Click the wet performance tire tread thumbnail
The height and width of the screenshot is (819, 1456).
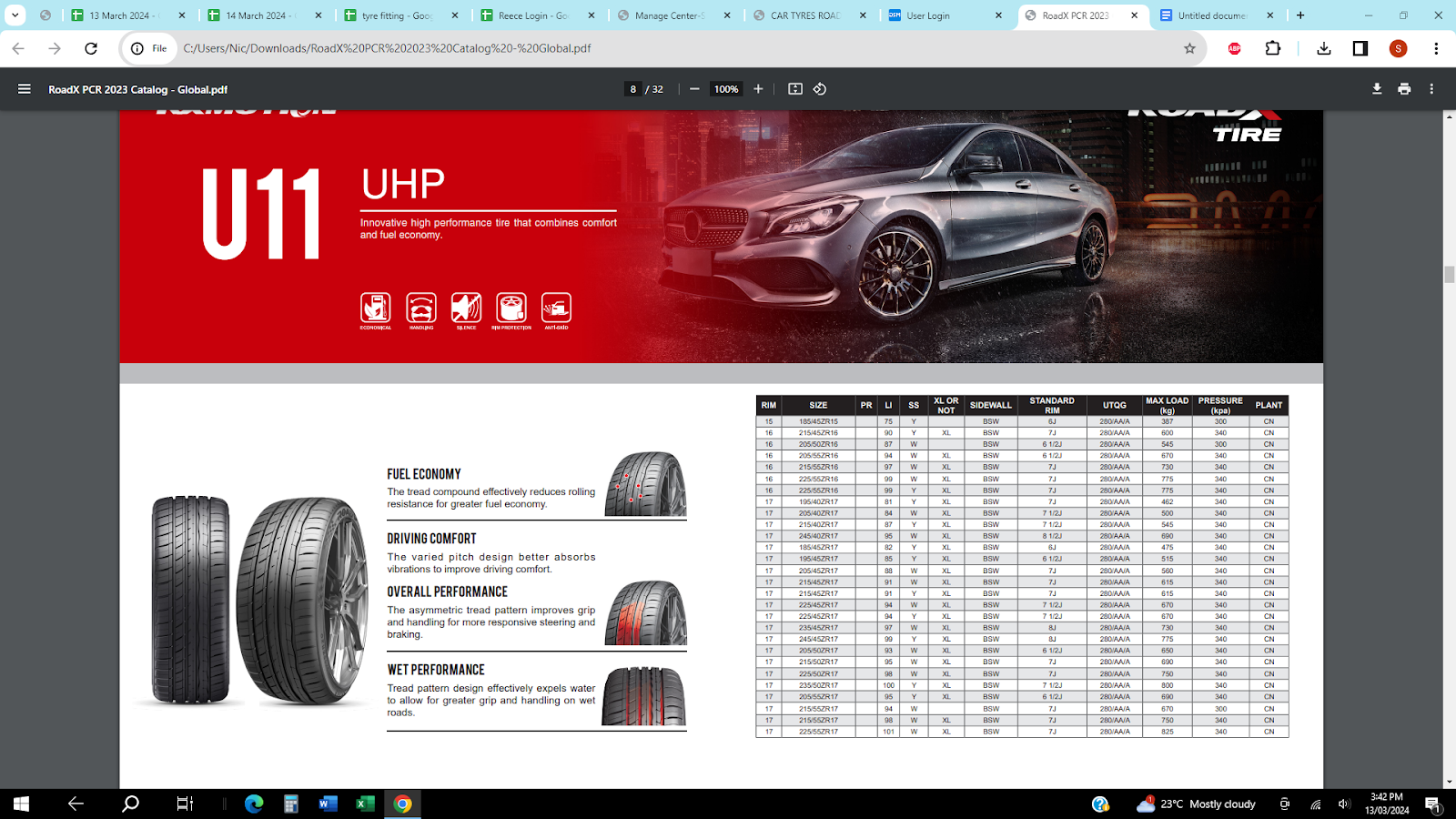[644, 696]
